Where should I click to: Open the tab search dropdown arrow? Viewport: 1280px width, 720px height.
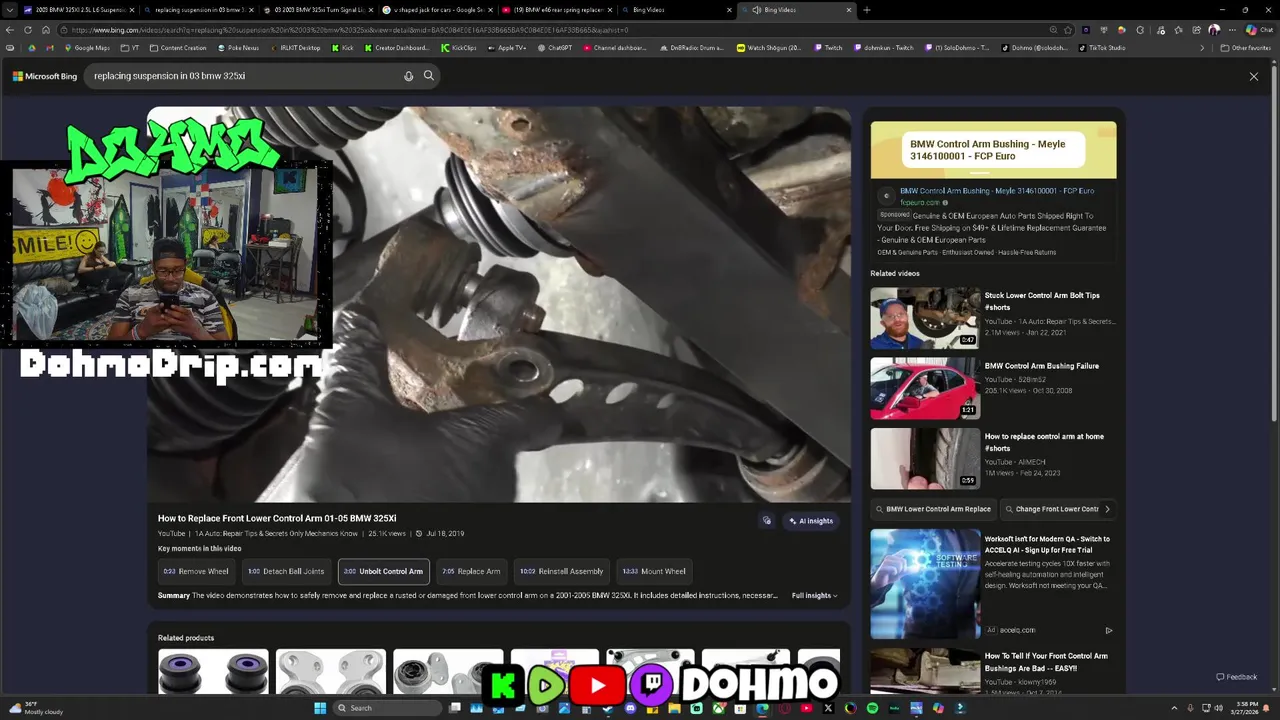point(10,10)
